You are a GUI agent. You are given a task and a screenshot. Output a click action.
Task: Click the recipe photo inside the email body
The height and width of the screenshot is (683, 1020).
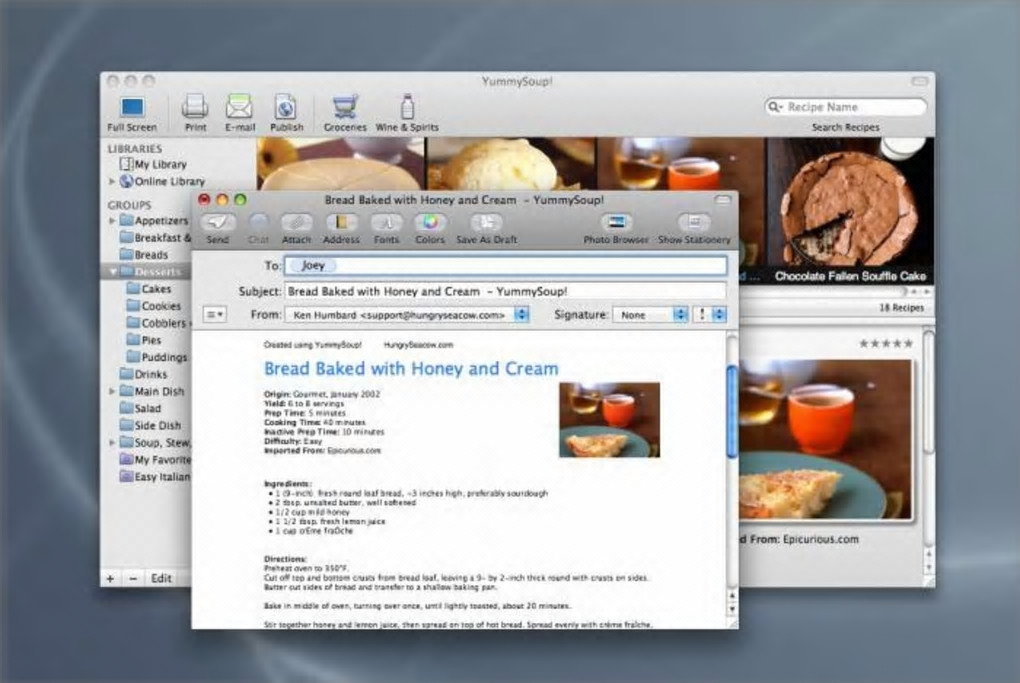[x=610, y=420]
